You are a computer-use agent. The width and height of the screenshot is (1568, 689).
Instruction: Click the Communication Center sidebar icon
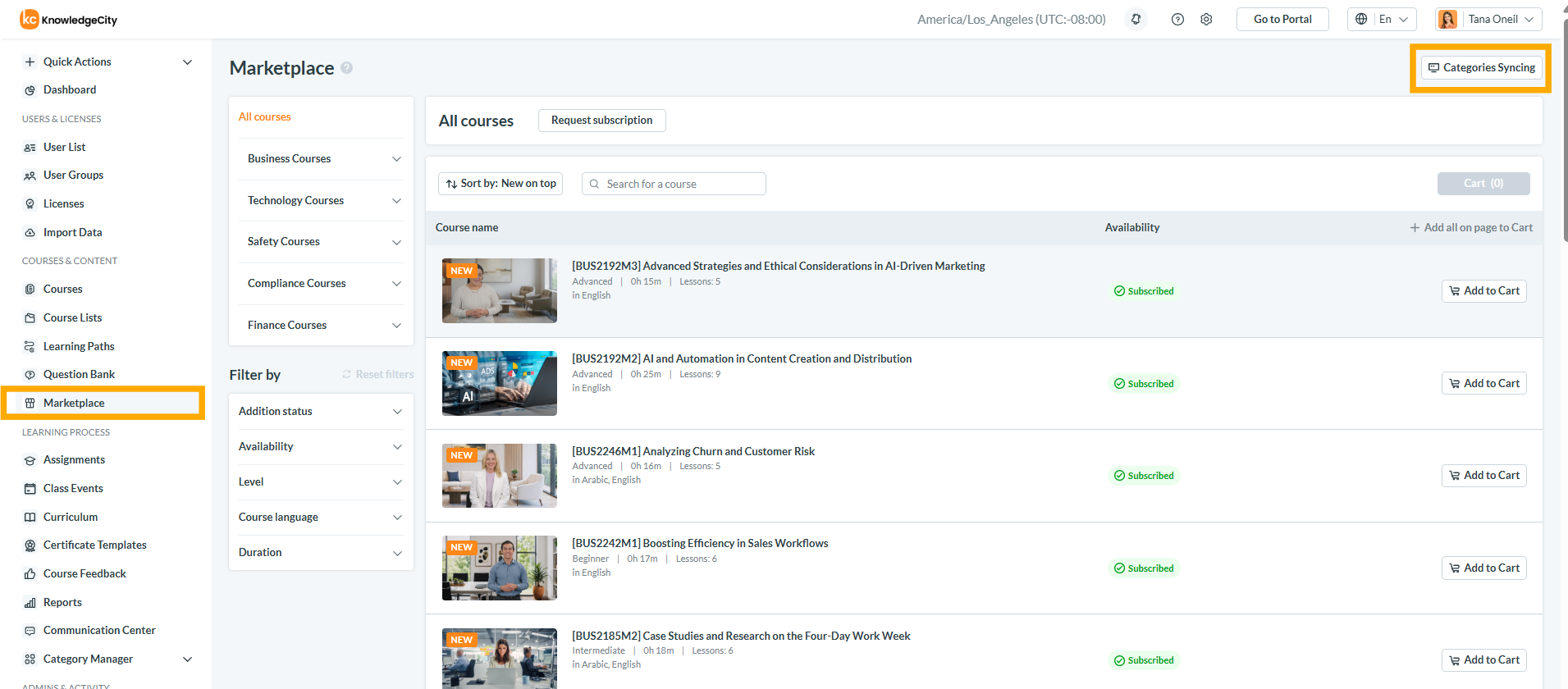pos(30,631)
